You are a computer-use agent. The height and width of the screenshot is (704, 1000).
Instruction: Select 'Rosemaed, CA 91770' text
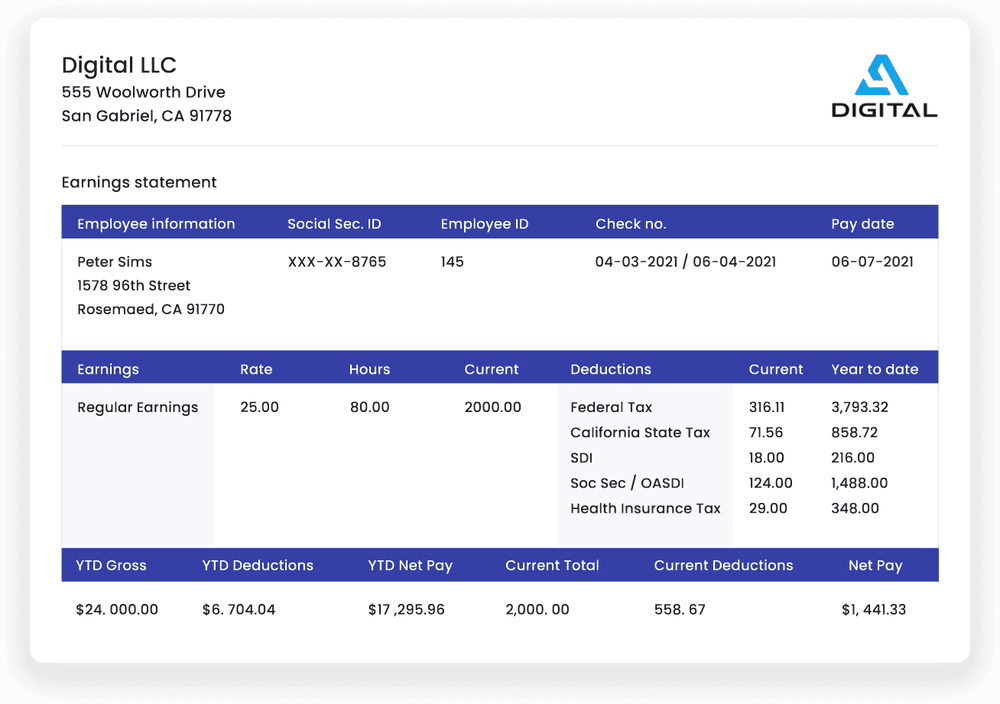[x=151, y=309]
